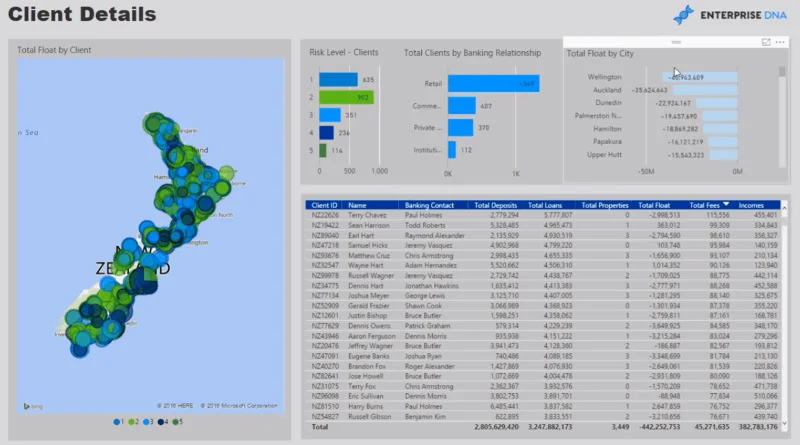The image size is (800, 445).
Task: Click Samuel Hicks name cell
Action: (x=367, y=245)
